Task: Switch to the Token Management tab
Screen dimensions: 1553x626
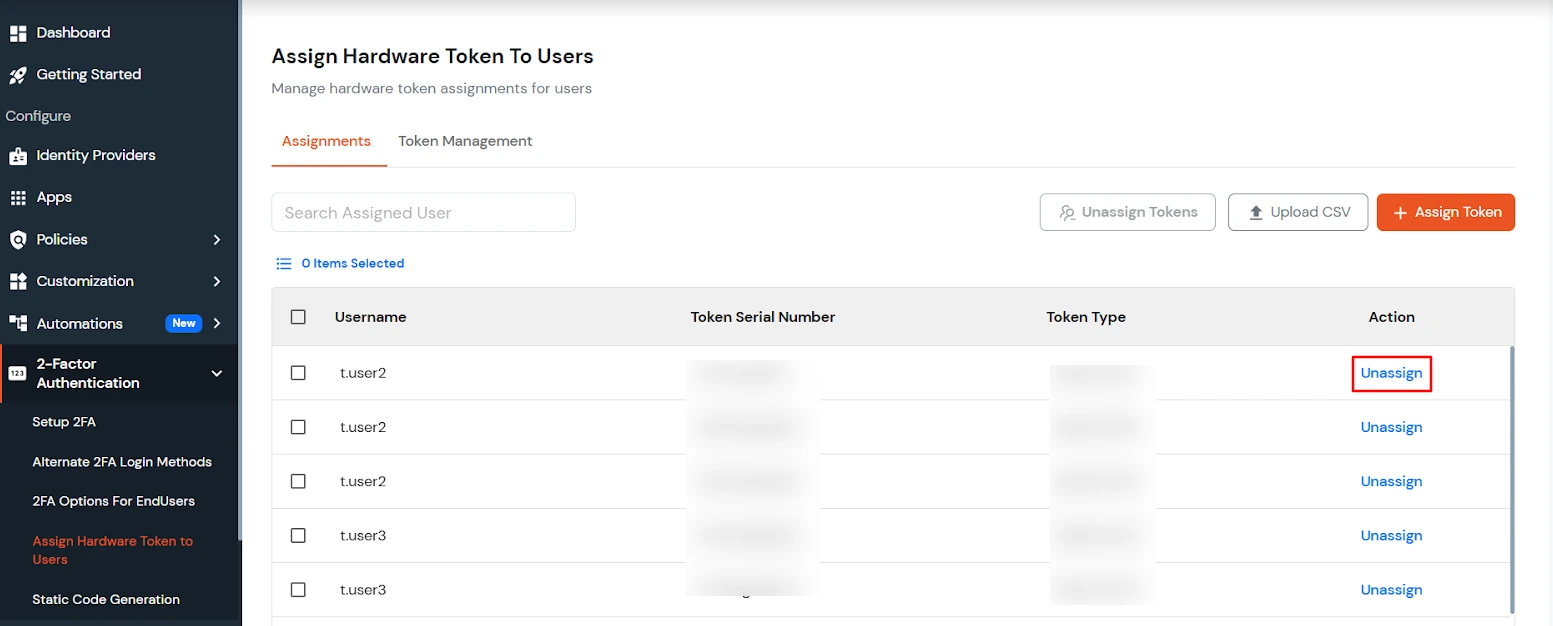Action: (465, 141)
